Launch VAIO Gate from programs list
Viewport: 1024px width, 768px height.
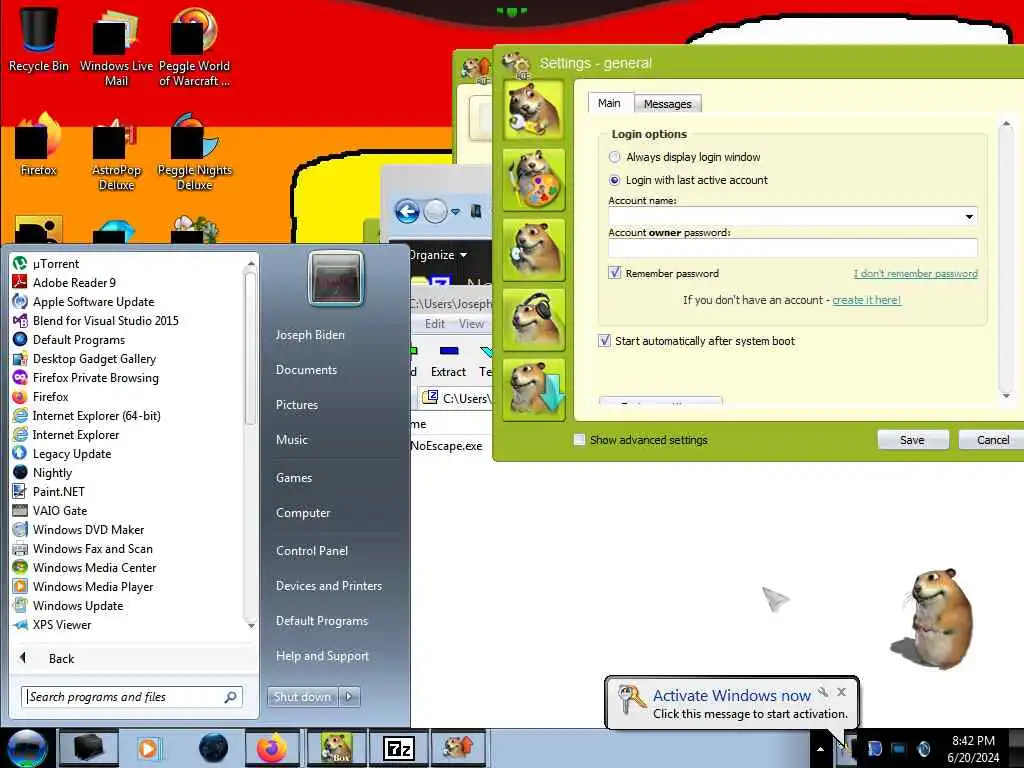[59, 511]
